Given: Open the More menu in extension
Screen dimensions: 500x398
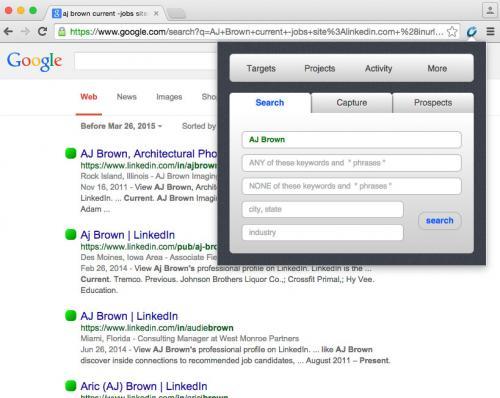Looking at the screenshot, I should 437,68.
